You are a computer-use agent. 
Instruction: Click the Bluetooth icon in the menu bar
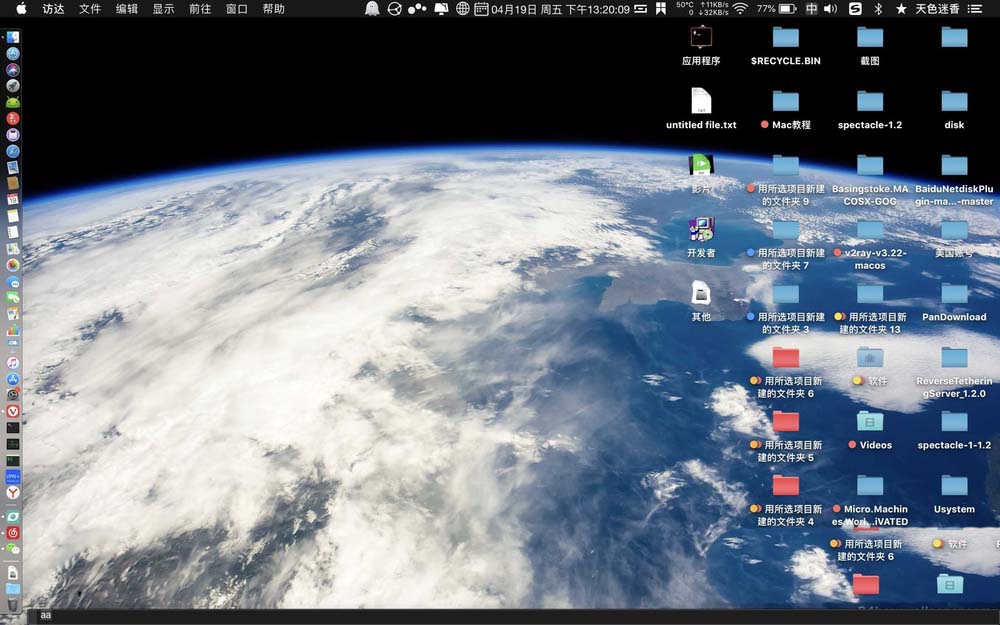pos(878,9)
